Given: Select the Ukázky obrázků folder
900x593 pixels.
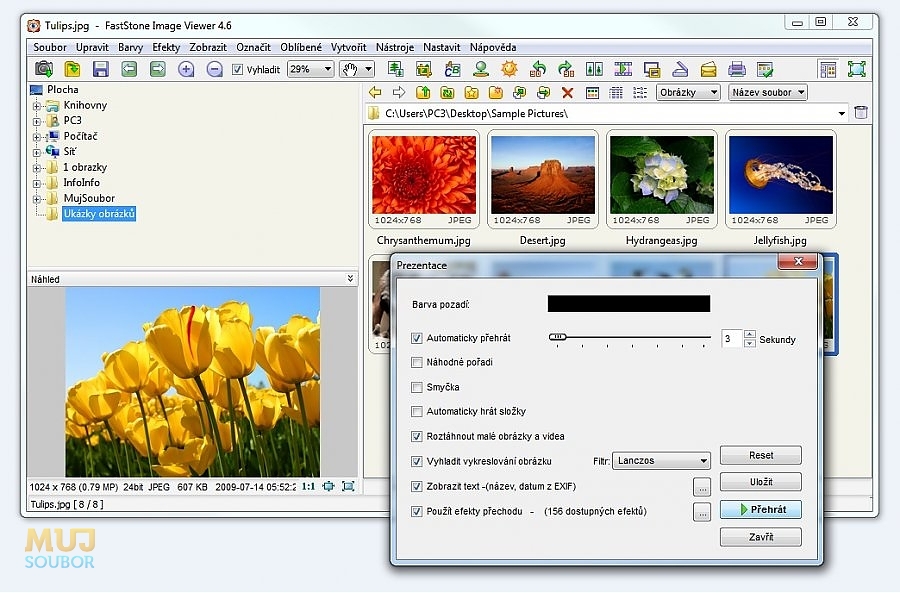Looking at the screenshot, I should (x=99, y=214).
